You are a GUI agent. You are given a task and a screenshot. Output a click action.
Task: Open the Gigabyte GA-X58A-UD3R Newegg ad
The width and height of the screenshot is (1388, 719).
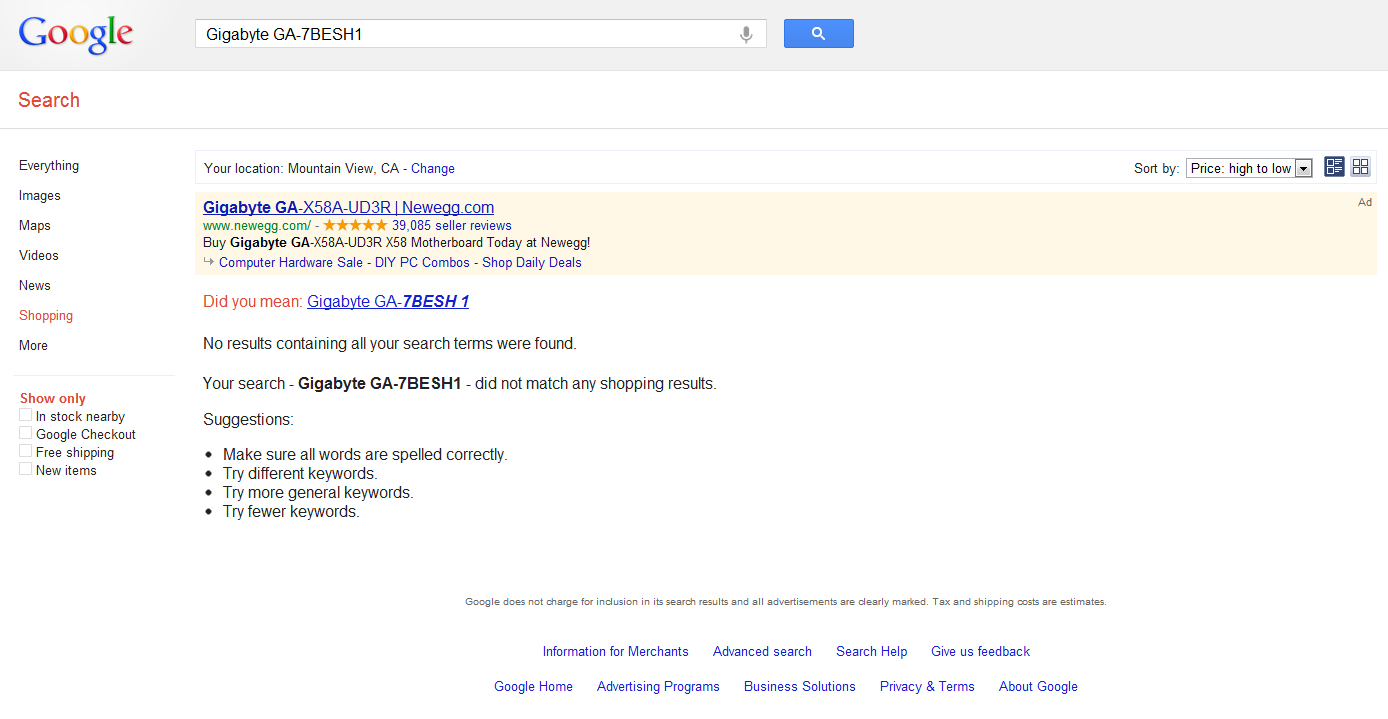point(348,208)
